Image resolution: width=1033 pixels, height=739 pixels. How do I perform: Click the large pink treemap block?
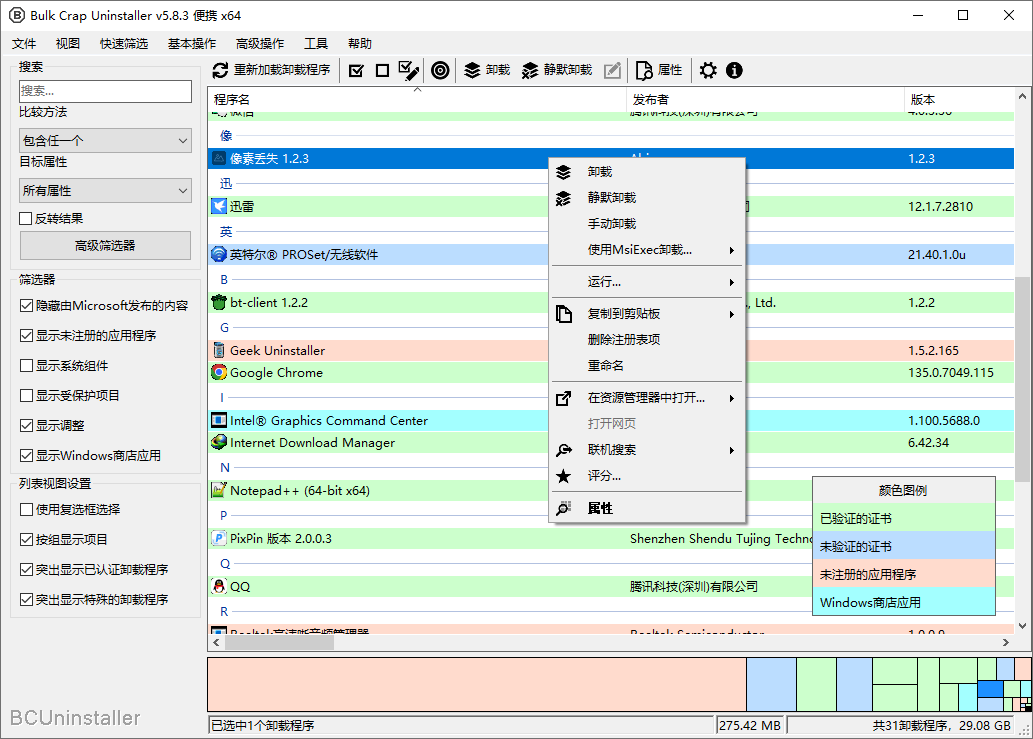pos(477,684)
